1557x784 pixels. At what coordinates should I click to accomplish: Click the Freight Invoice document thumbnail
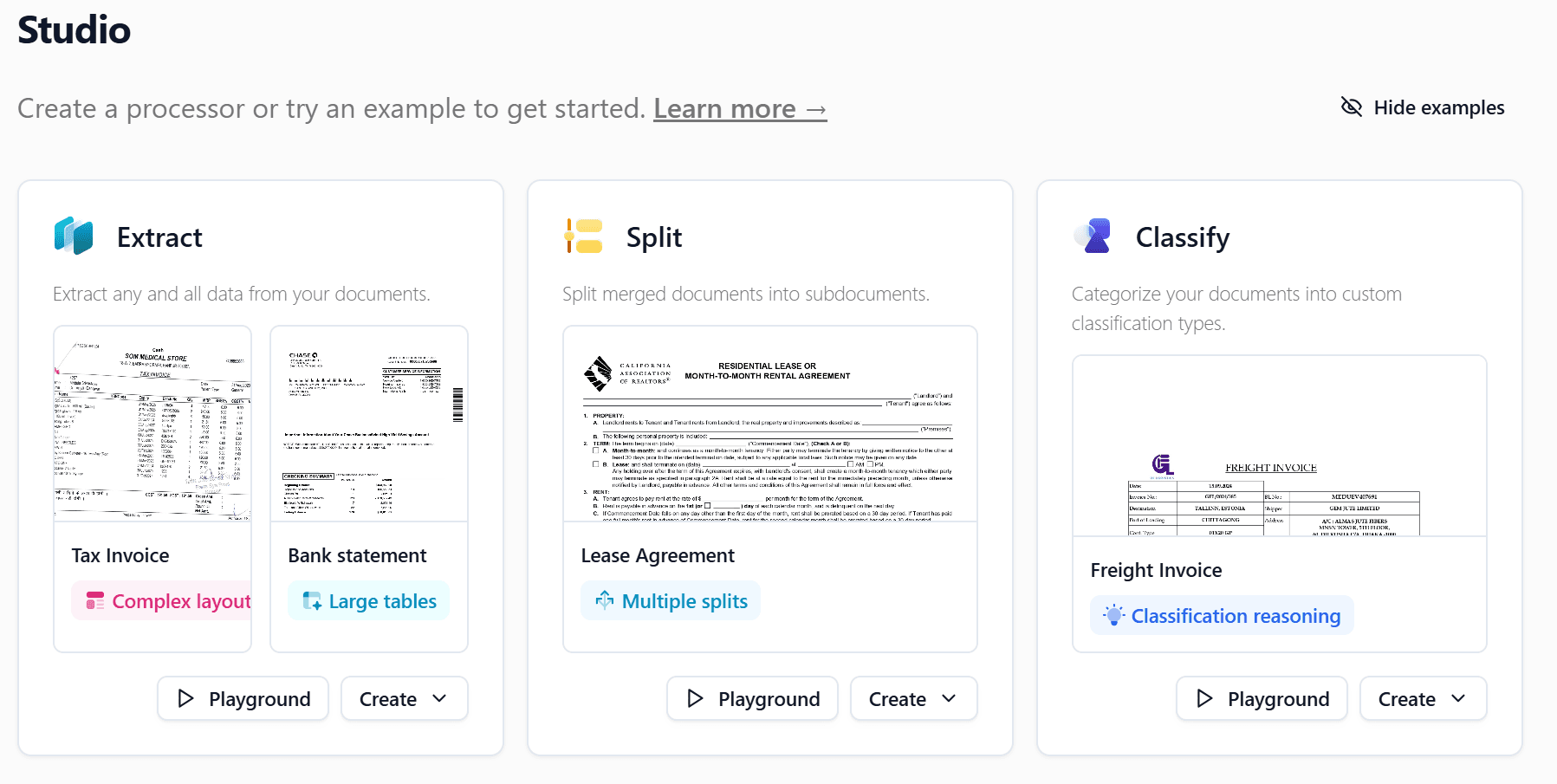point(1279,446)
